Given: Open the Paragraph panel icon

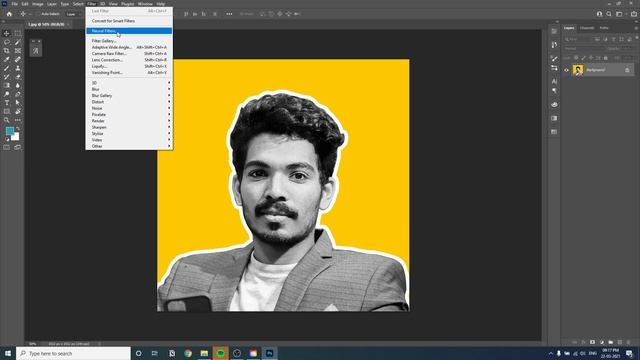Looking at the screenshot, I should 554,91.
